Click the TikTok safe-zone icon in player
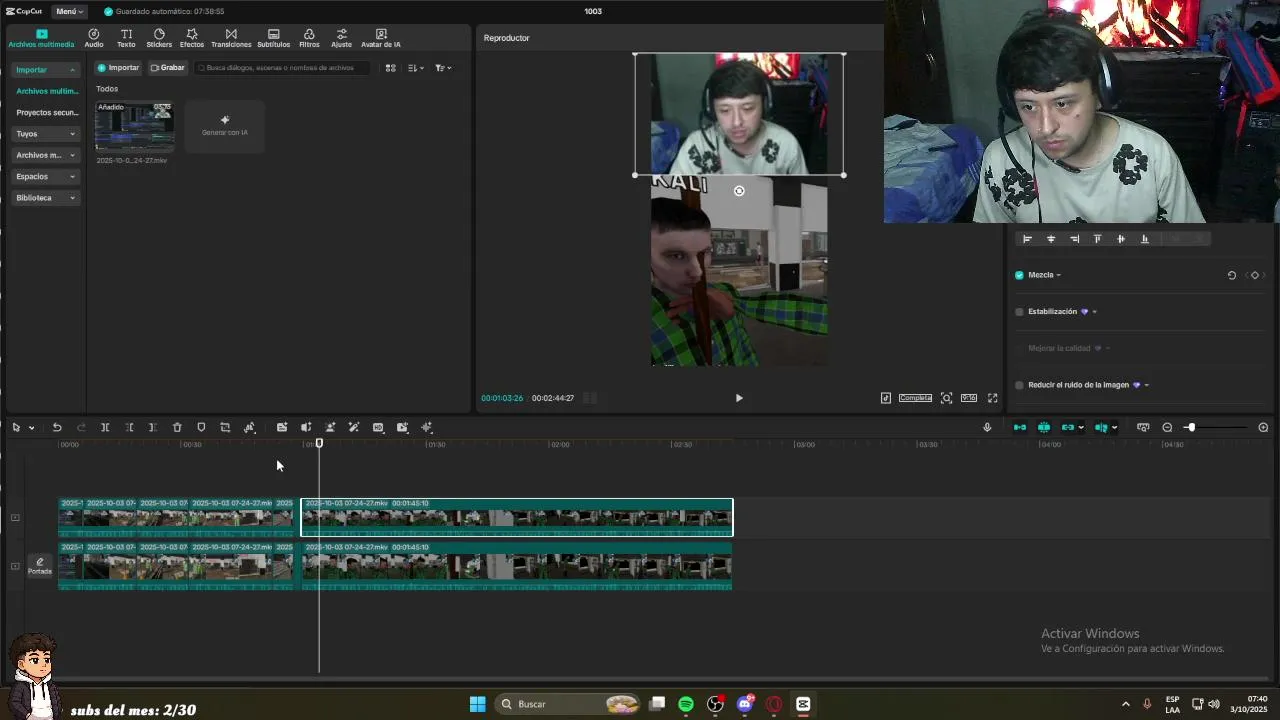 885,398
